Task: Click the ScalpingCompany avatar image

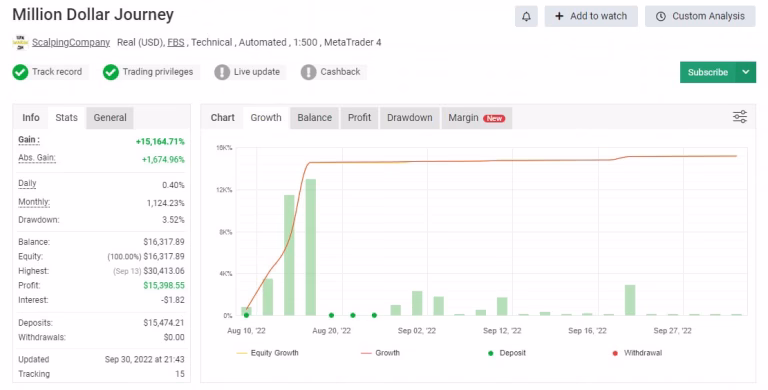Action: point(20,42)
